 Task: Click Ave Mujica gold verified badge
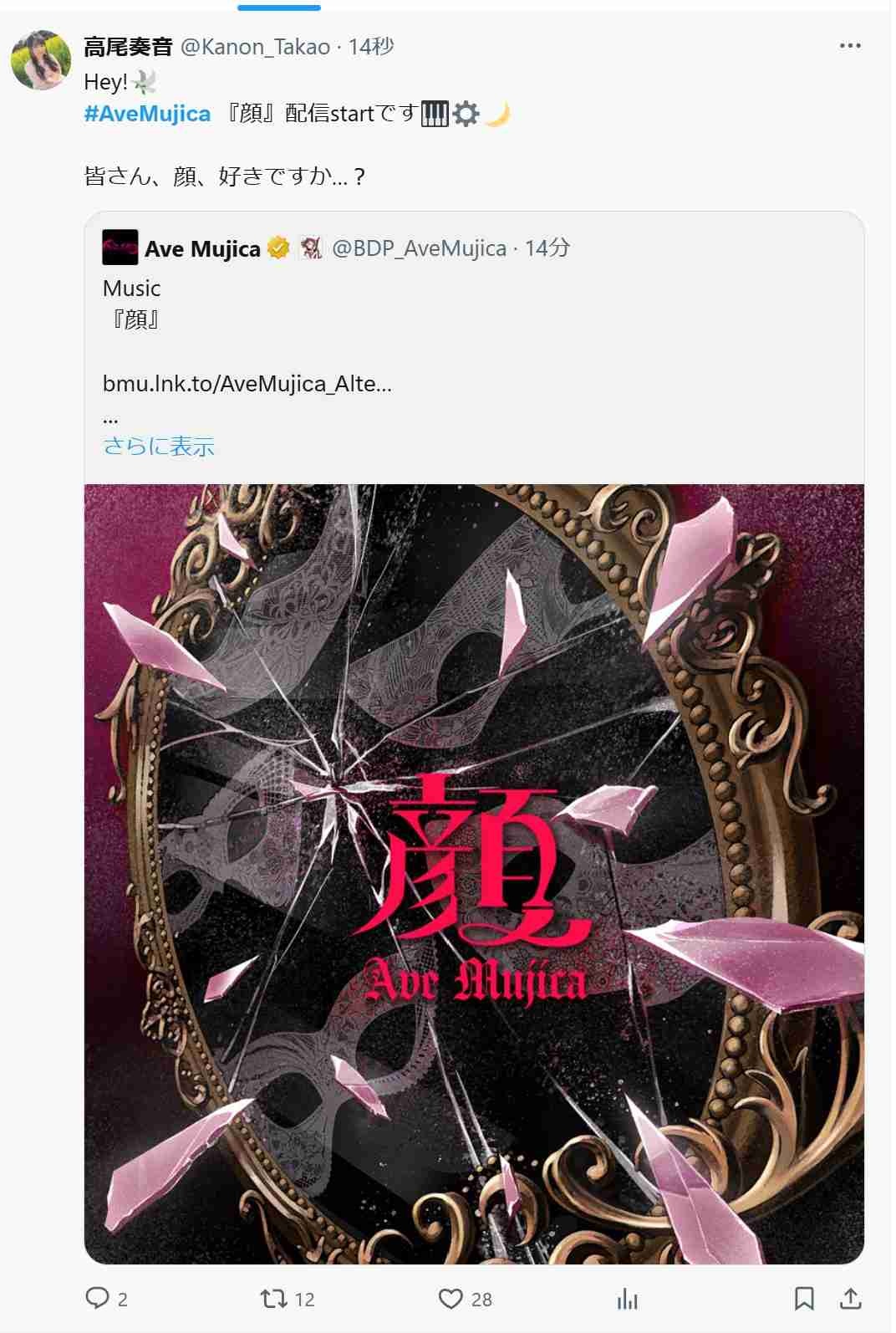(x=278, y=248)
